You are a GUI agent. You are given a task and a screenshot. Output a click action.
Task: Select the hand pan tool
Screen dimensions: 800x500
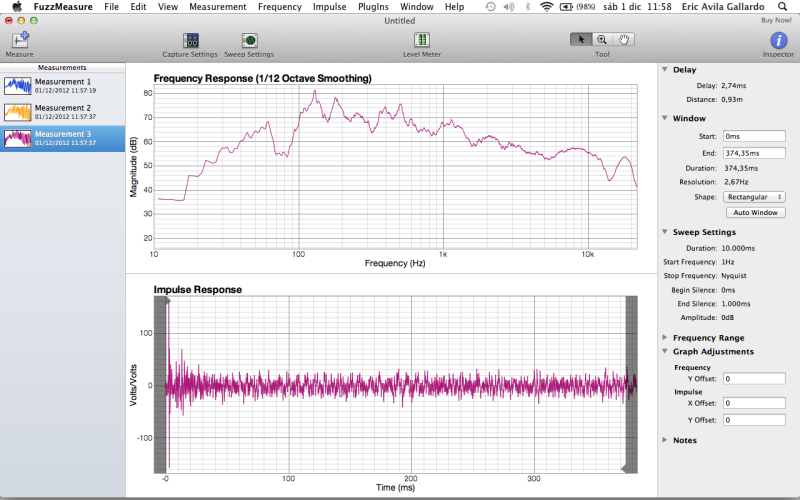tap(624, 39)
